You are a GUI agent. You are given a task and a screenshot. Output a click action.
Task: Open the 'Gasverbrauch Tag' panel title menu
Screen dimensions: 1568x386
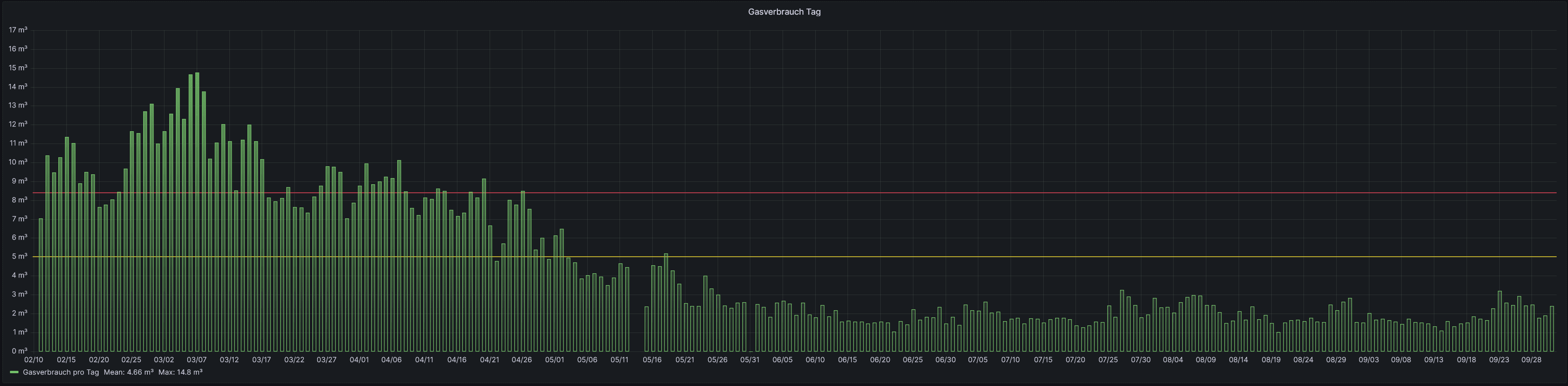tap(784, 11)
